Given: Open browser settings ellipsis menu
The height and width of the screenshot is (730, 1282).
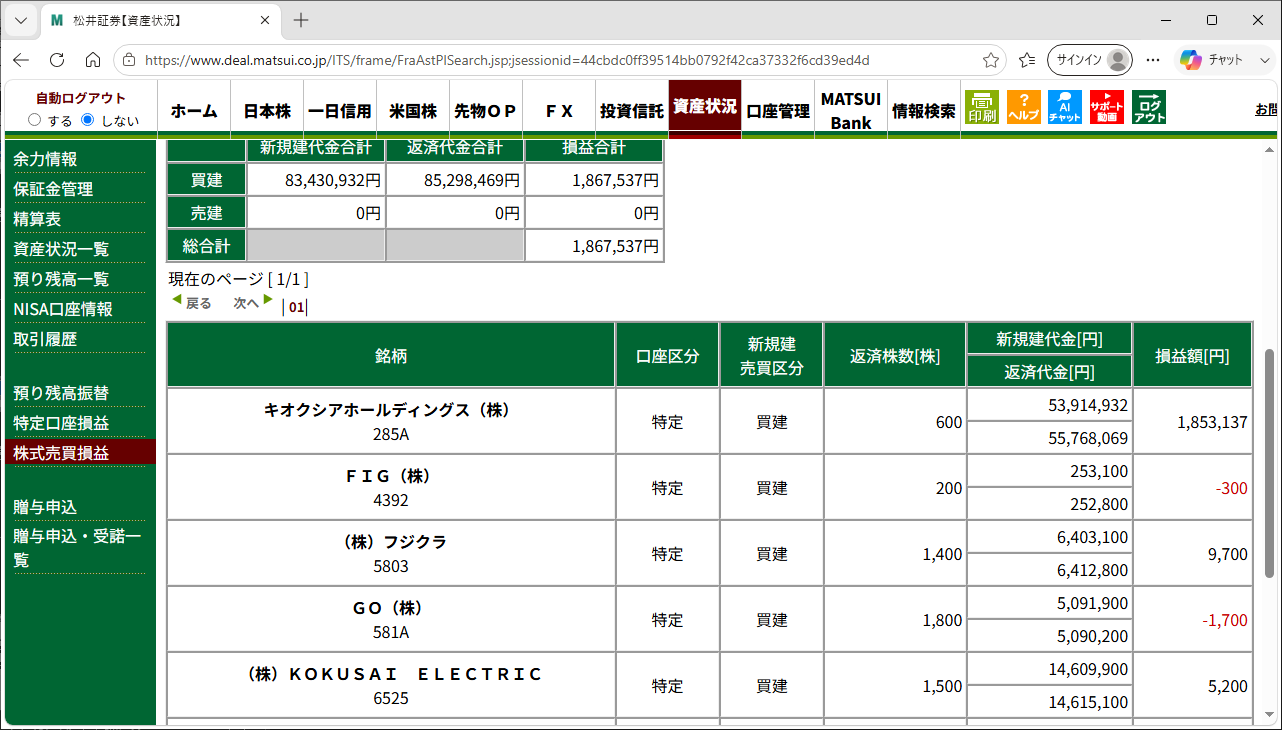Looking at the screenshot, I should click(1154, 60).
